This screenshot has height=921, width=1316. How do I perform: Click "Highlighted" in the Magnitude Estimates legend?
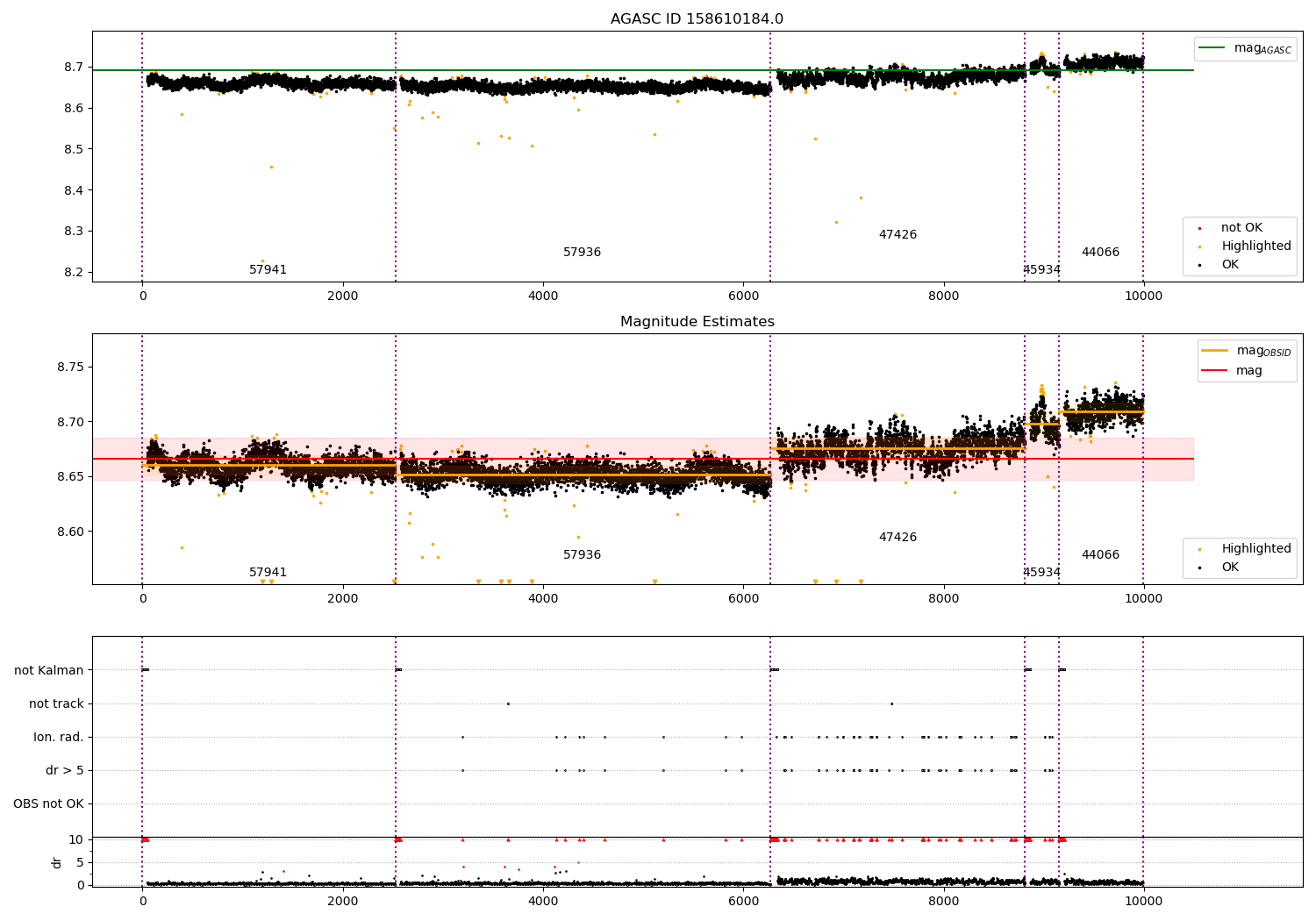(x=1256, y=549)
